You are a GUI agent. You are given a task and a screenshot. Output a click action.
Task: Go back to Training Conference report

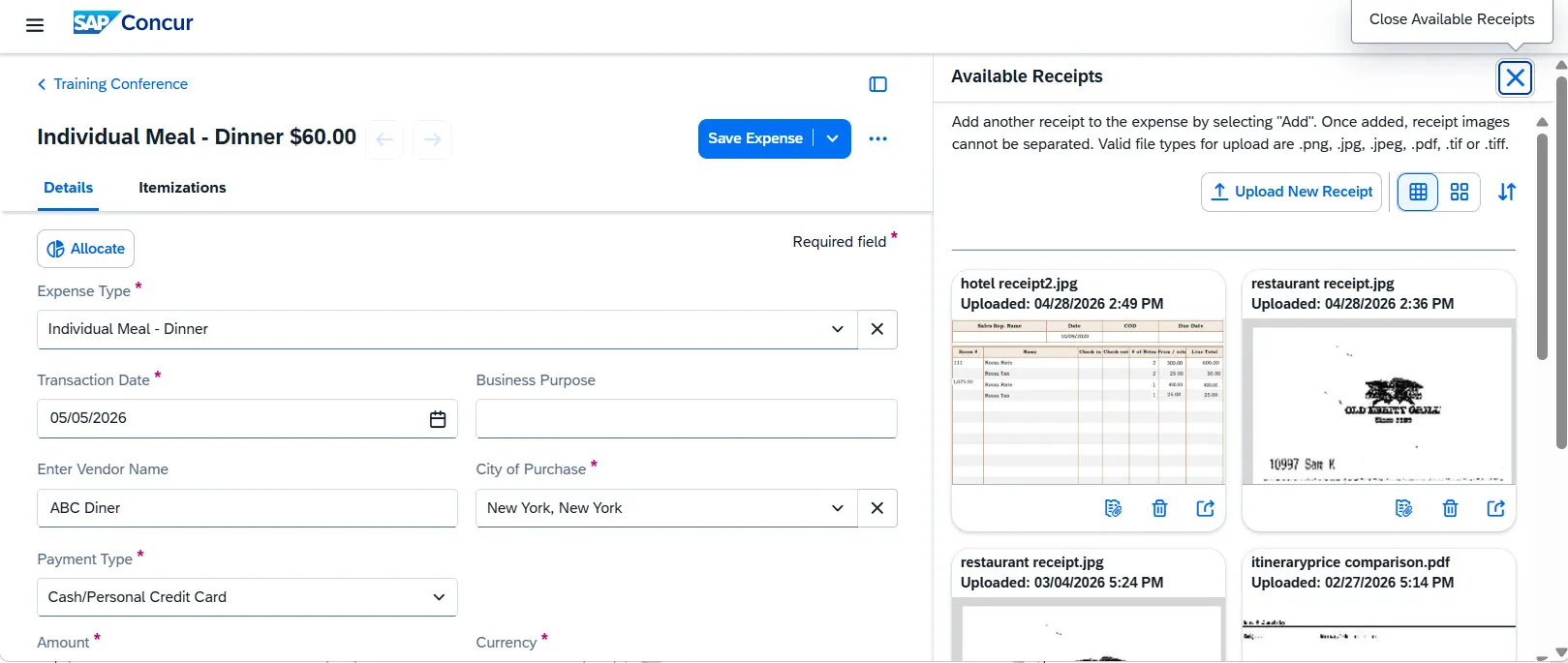click(112, 84)
